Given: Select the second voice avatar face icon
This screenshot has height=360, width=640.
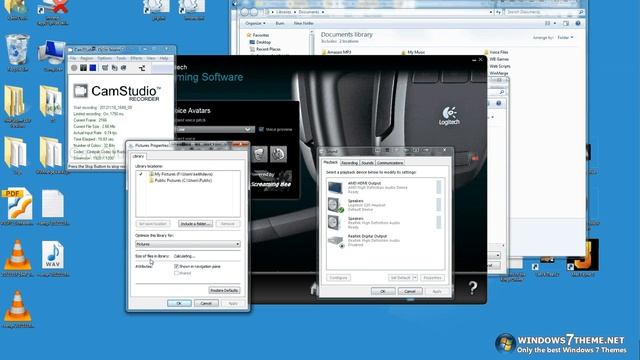Looking at the screenshot, I should (x=278, y=154).
